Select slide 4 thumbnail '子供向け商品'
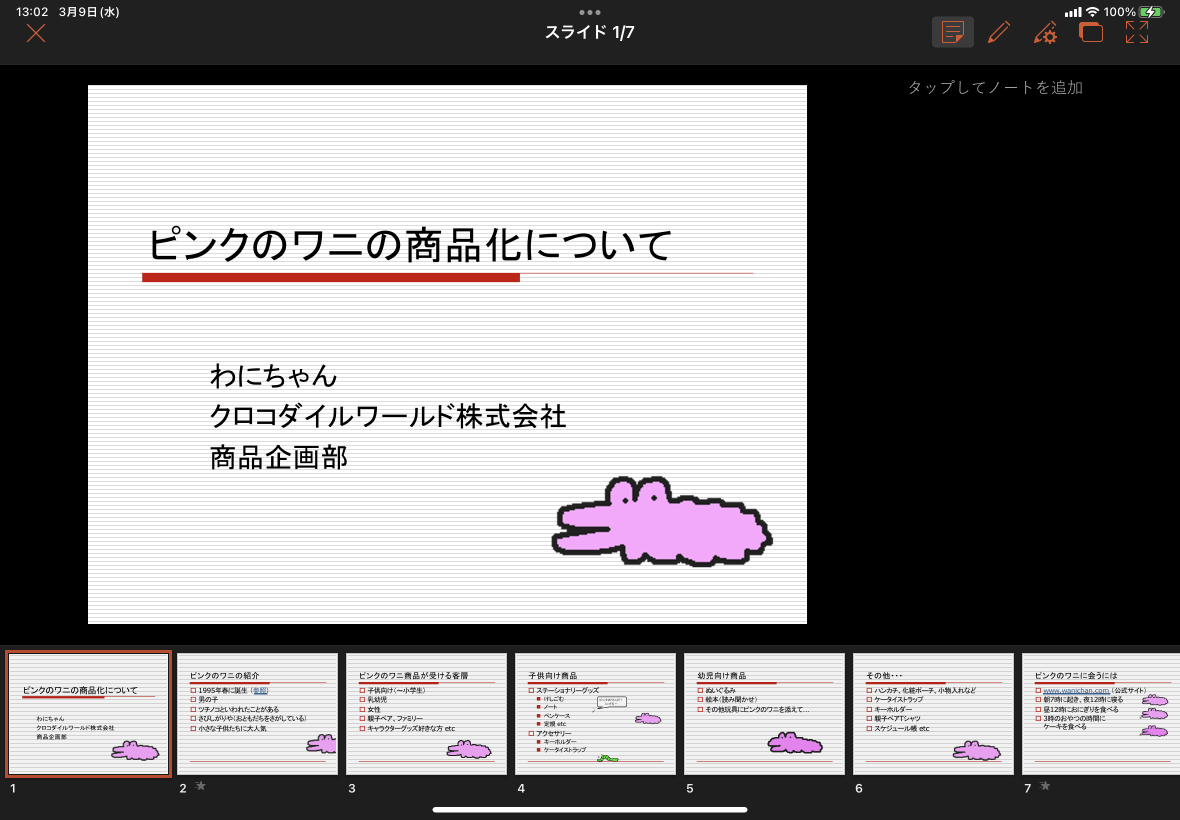Viewport: 1180px width, 820px height. point(595,714)
